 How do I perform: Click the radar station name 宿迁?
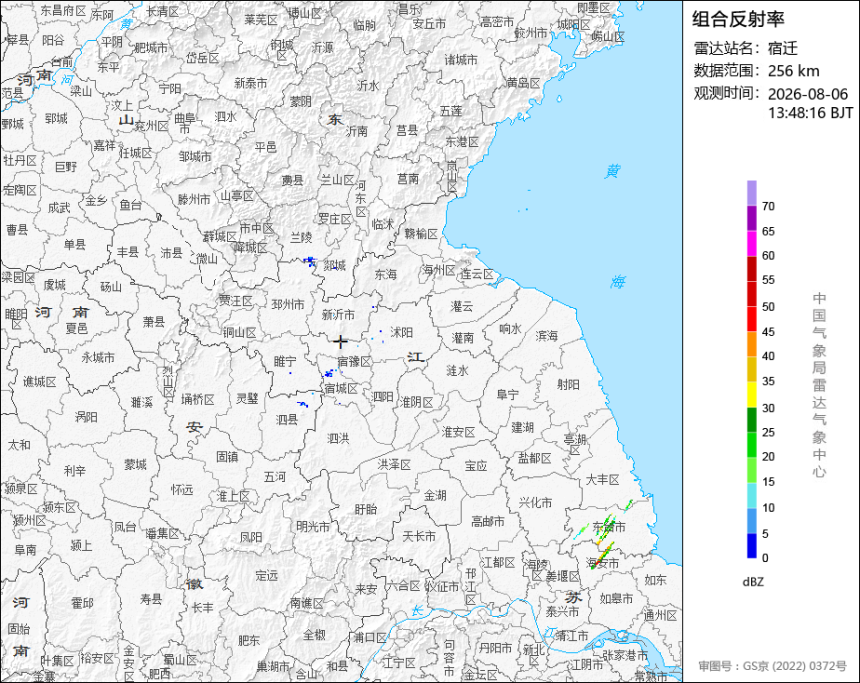point(783,48)
